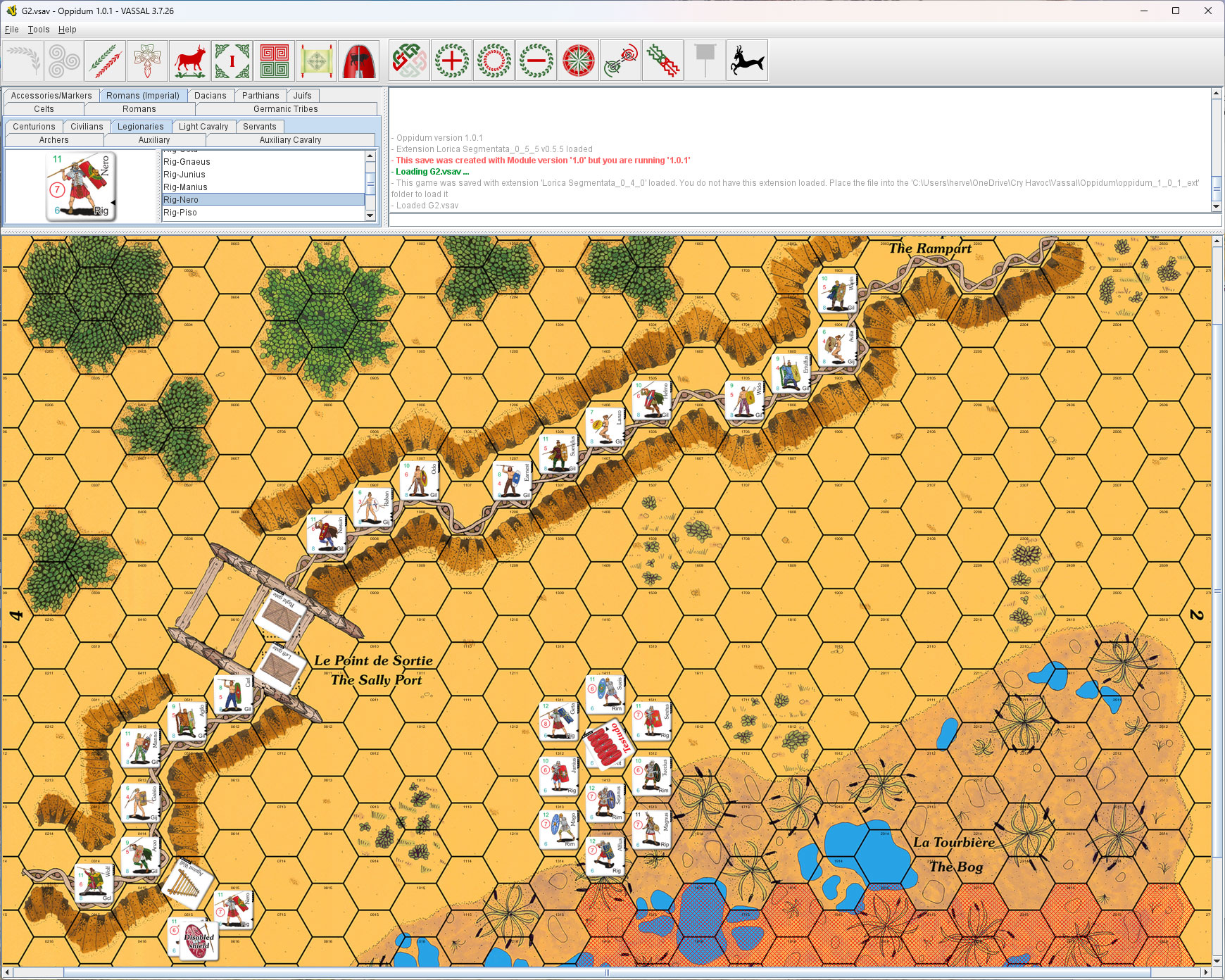Open the Archers sub-tab
Screen dimensions: 1225x980
point(54,140)
